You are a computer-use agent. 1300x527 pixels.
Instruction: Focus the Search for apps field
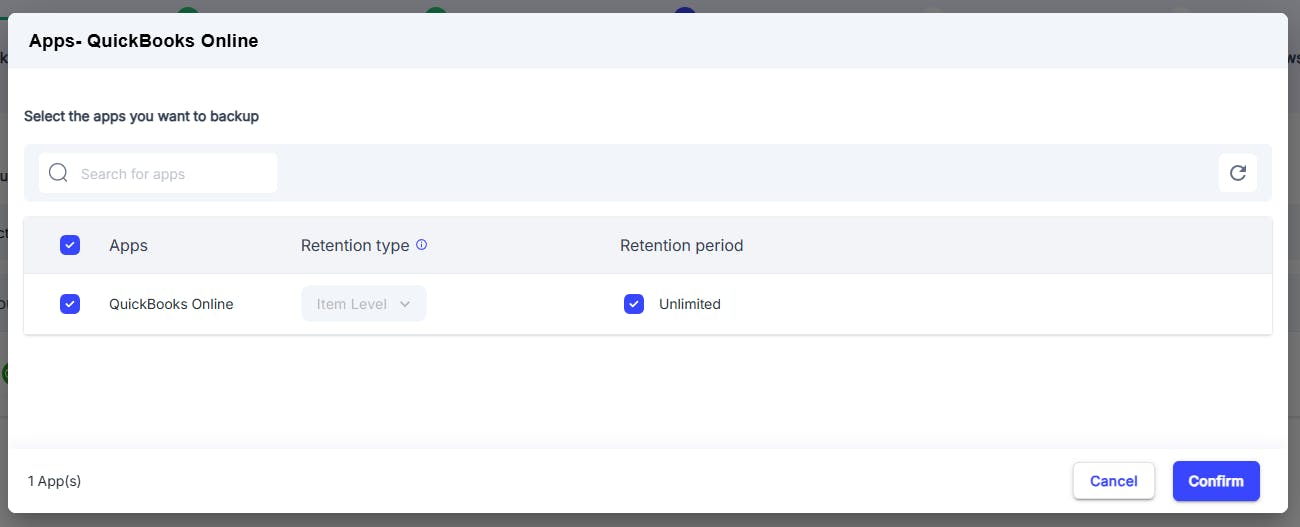[158, 173]
